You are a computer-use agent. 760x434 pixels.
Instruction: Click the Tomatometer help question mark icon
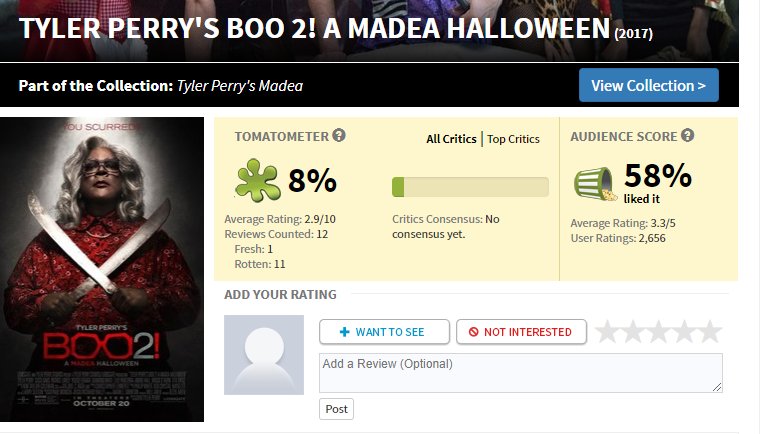click(340, 136)
